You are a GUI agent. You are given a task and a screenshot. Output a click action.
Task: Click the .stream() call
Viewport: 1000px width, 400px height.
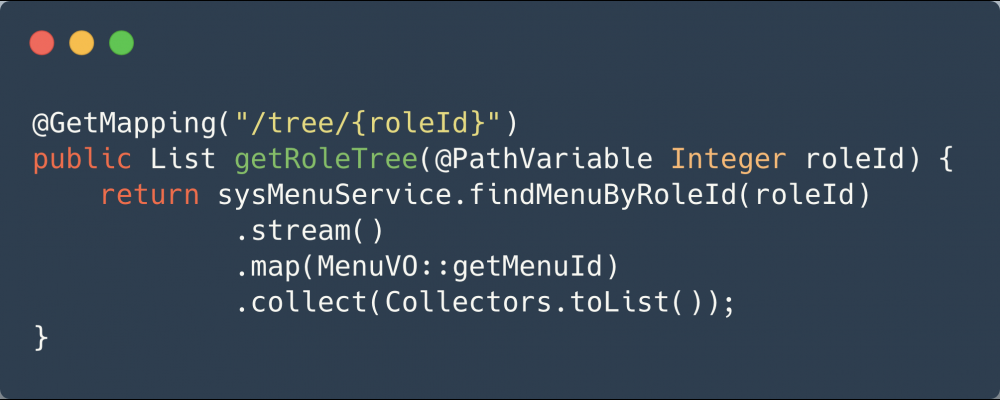point(310,232)
